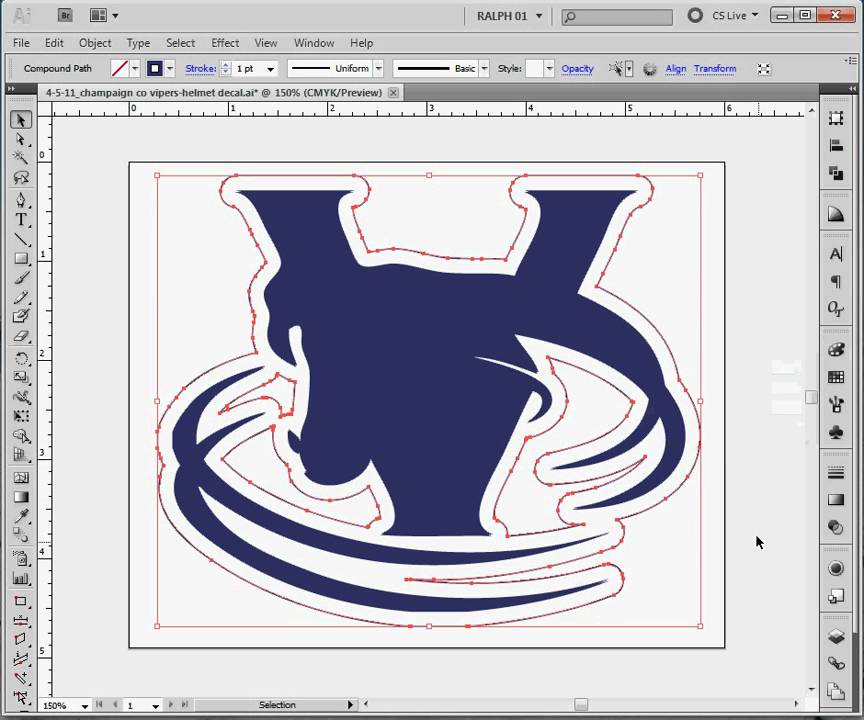Click in the search field
Image resolution: width=864 pixels, height=720 pixels.
click(617, 17)
